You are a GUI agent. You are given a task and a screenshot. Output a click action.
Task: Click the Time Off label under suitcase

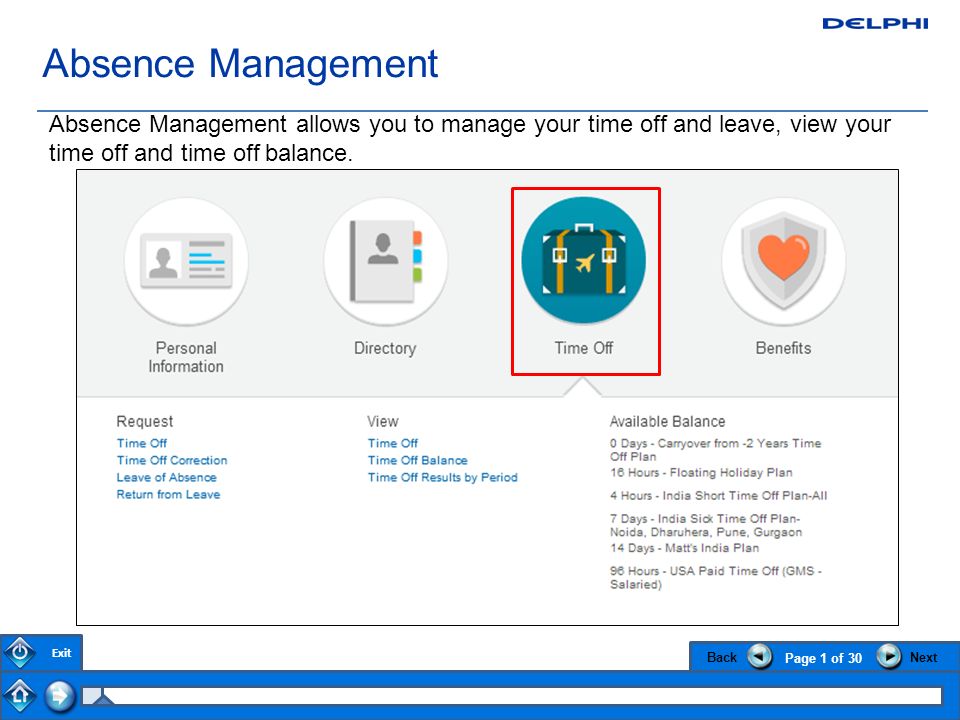point(583,348)
